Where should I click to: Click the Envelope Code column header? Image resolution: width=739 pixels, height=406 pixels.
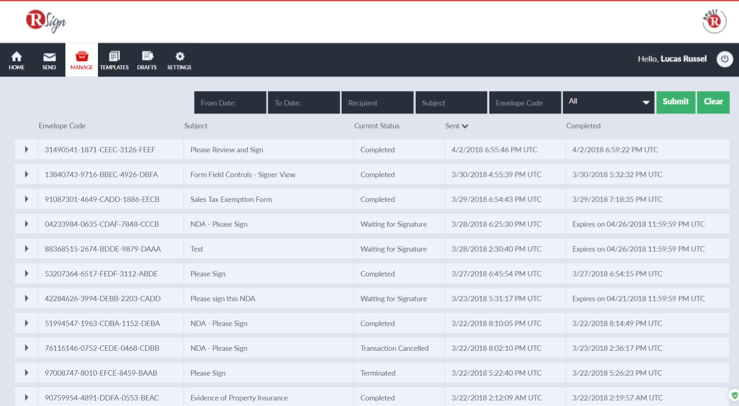[x=62, y=126]
